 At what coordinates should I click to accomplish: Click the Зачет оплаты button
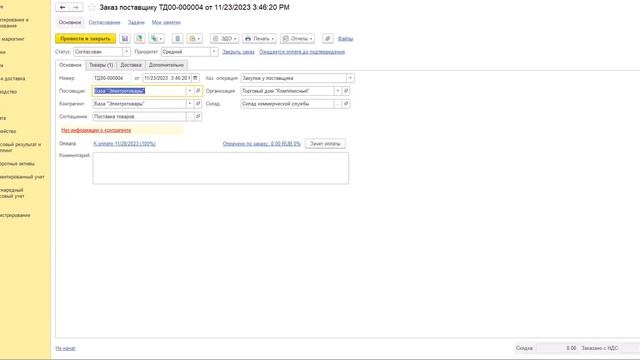[325, 144]
